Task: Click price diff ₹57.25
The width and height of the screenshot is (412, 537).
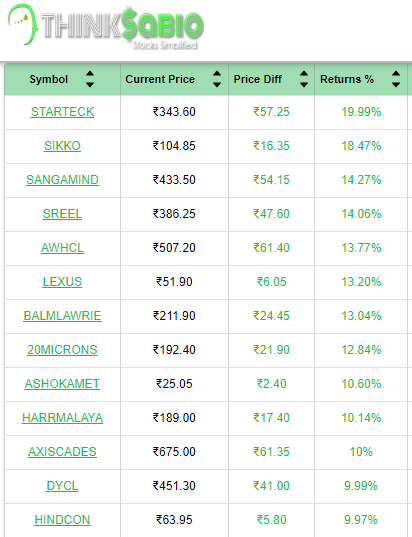Action: click(271, 112)
